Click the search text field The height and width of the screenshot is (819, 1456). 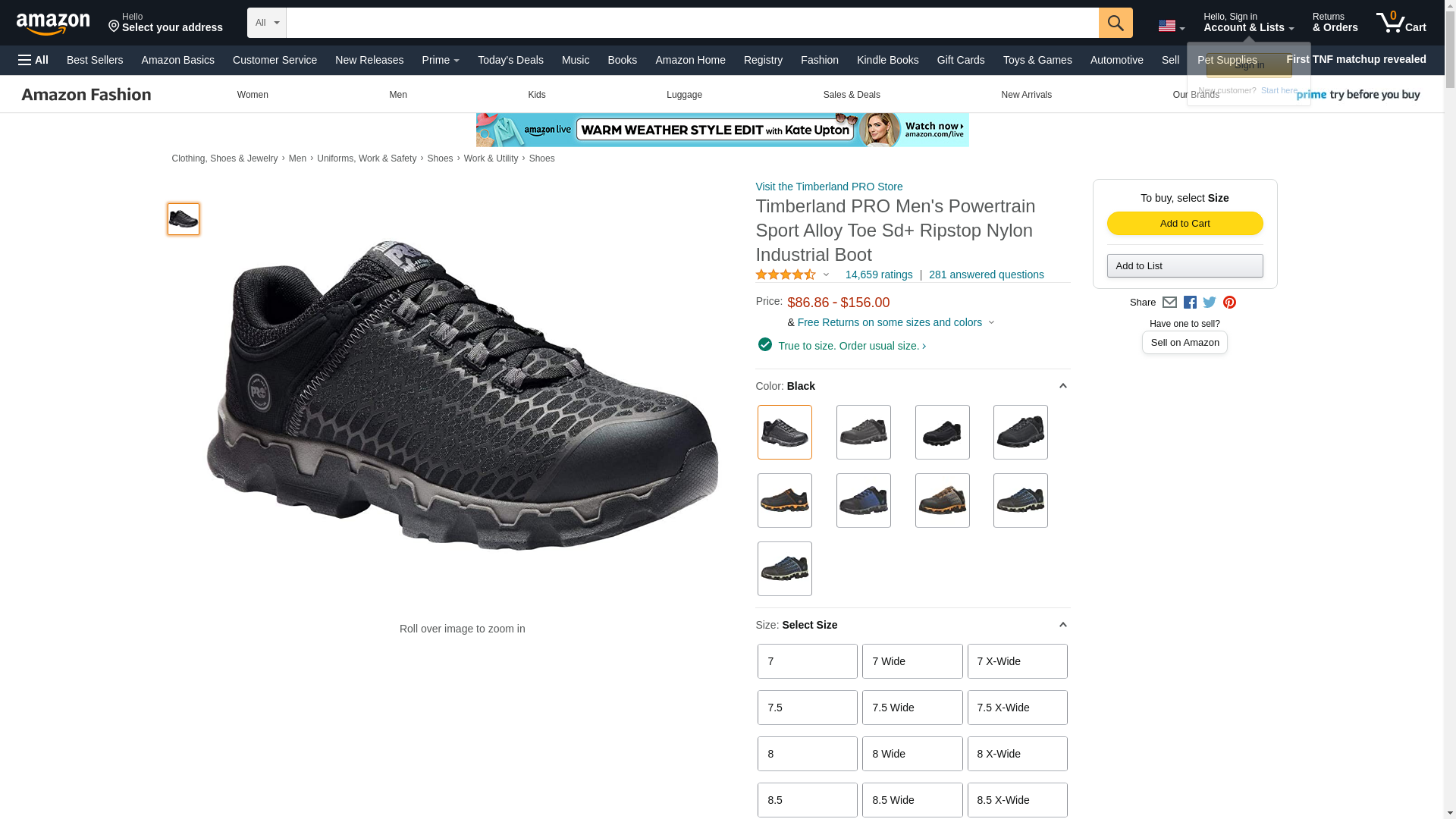click(x=692, y=23)
